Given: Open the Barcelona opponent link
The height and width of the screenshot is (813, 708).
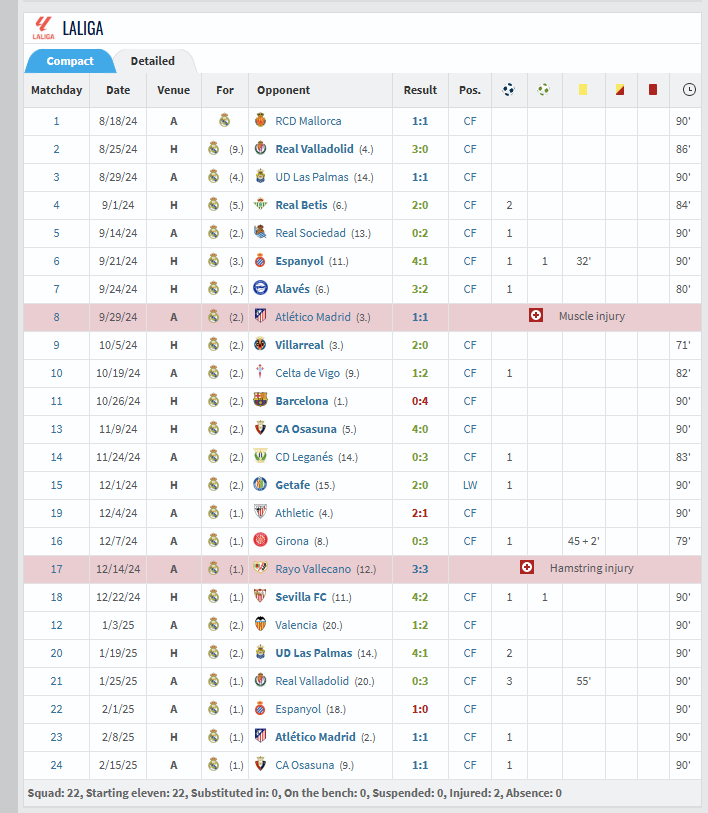Looking at the screenshot, I should pos(301,401).
